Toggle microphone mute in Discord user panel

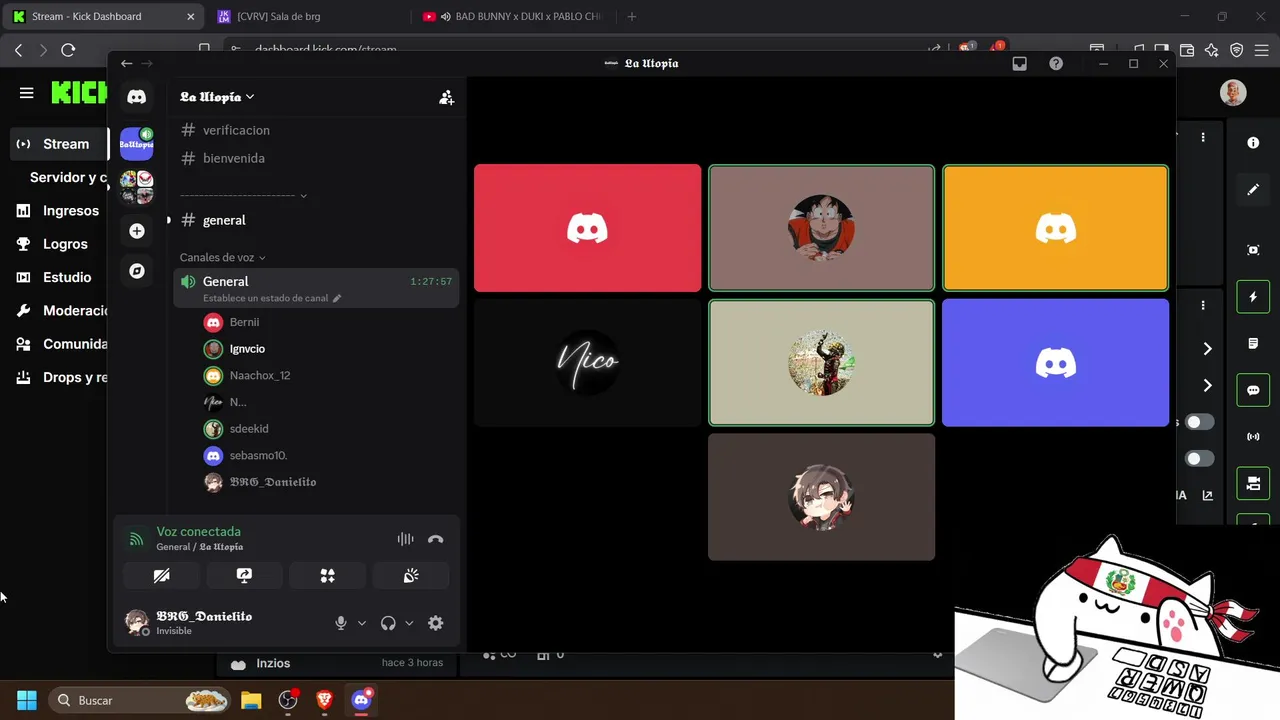coord(341,623)
